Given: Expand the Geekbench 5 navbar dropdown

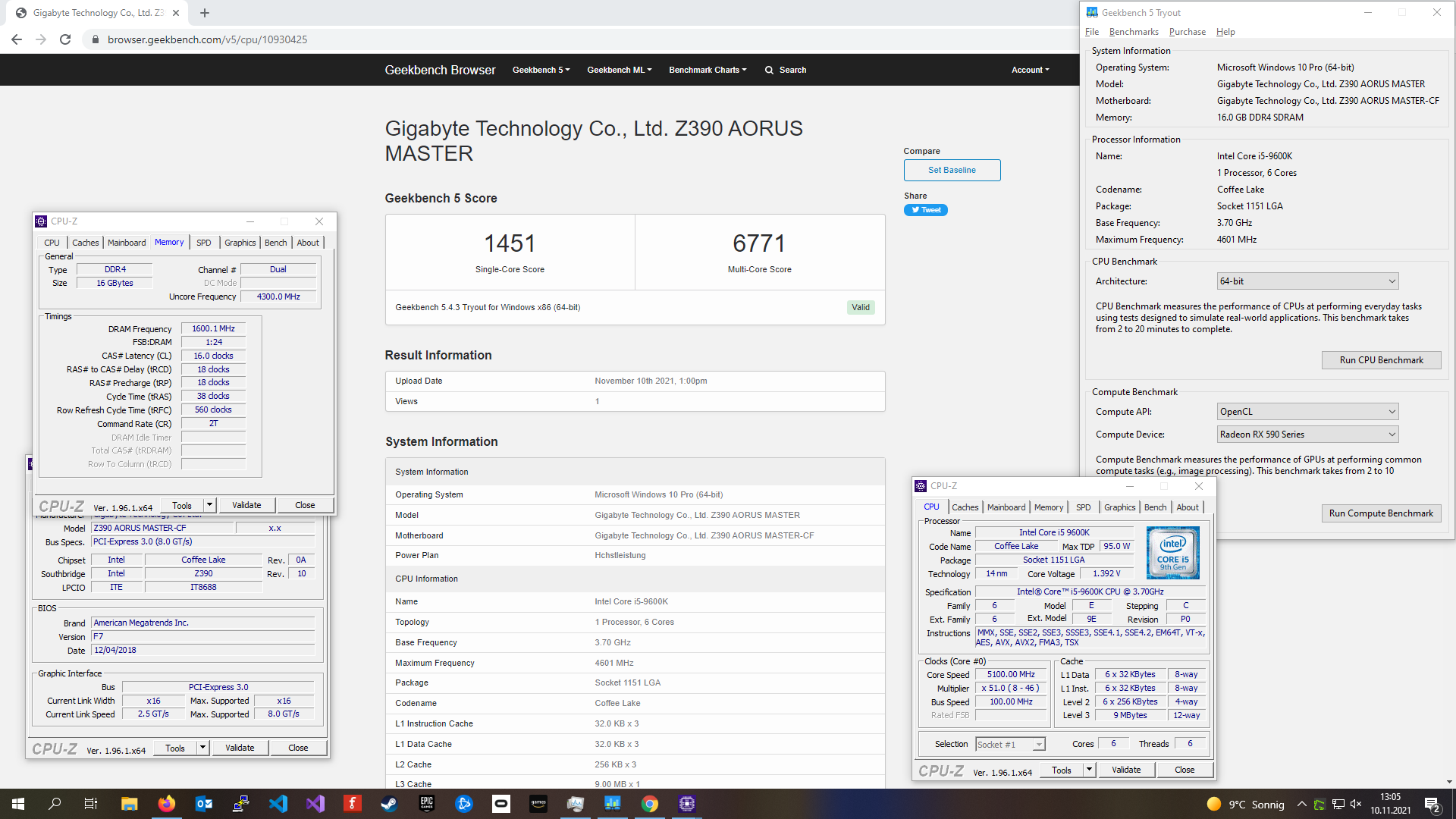Looking at the screenshot, I should 541,70.
